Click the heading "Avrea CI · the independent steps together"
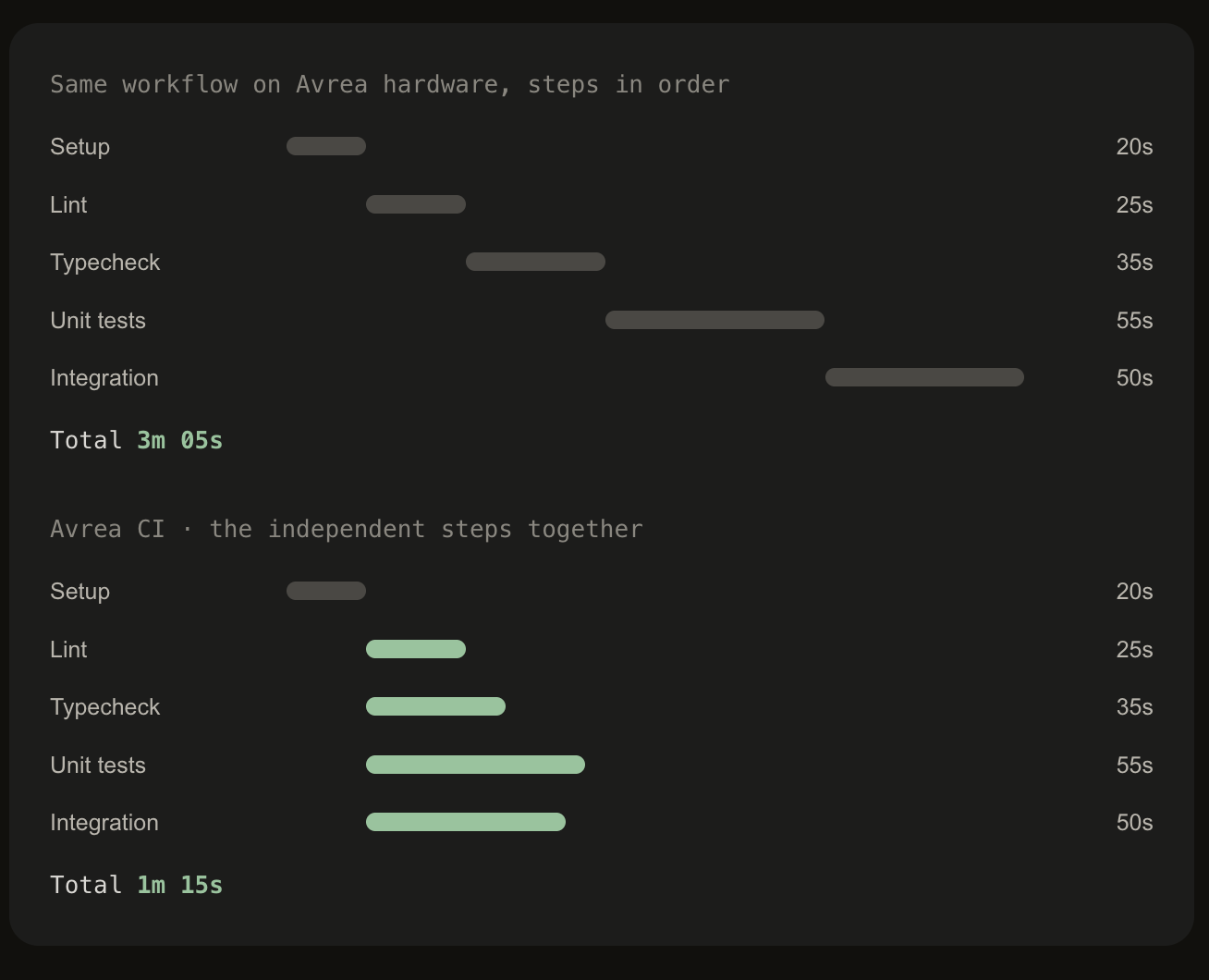The width and height of the screenshot is (1209, 980). click(x=347, y=529)
